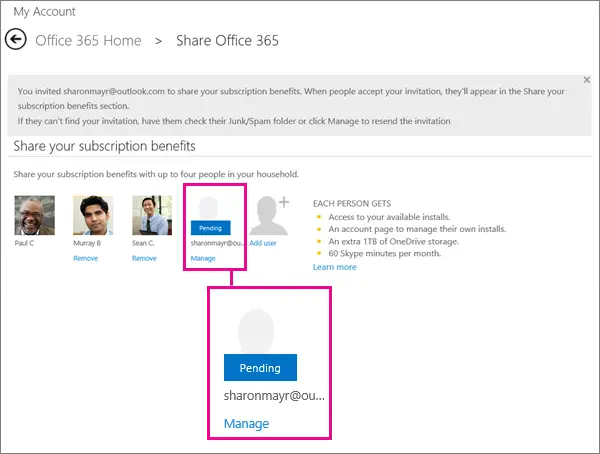The height and width of the screenshot is (454, 600).
Task: Click the My Account heading text
Action: (44, 12)
